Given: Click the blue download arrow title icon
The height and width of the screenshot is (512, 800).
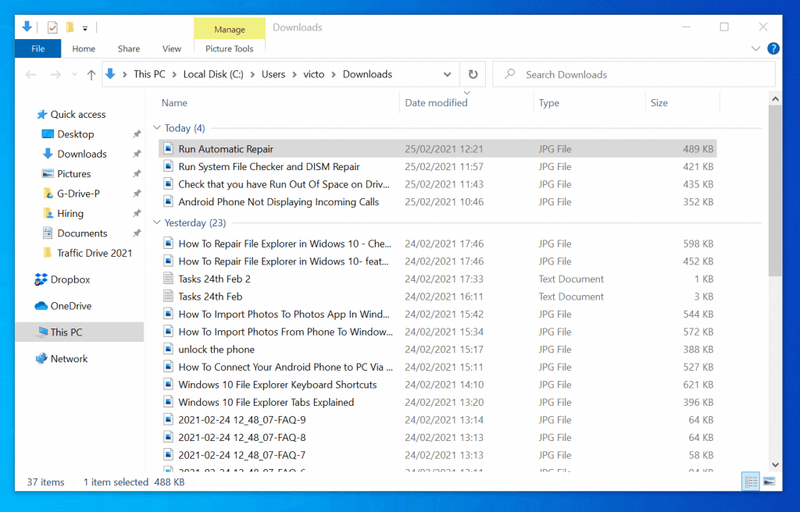Looking at the screenshot, I should click(x=27, y=27).
